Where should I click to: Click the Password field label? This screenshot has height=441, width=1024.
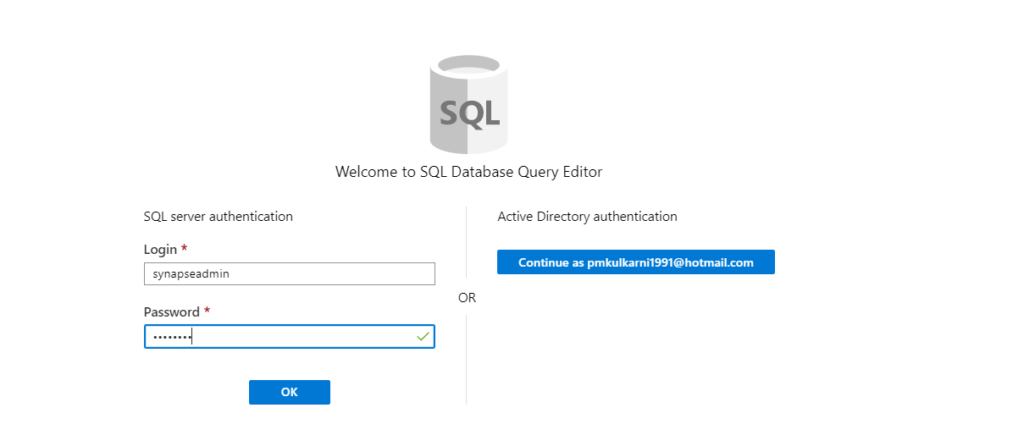[172, 311]
